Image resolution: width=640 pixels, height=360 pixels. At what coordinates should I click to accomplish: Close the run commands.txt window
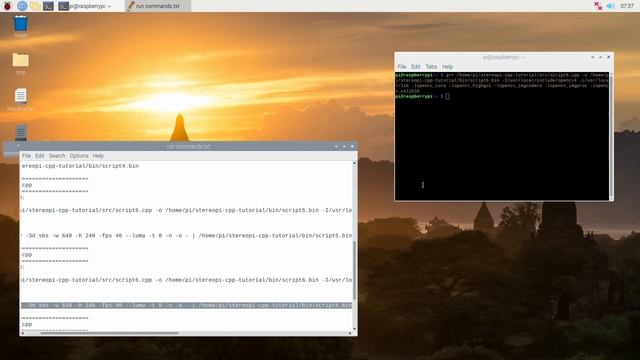[352, 147]
